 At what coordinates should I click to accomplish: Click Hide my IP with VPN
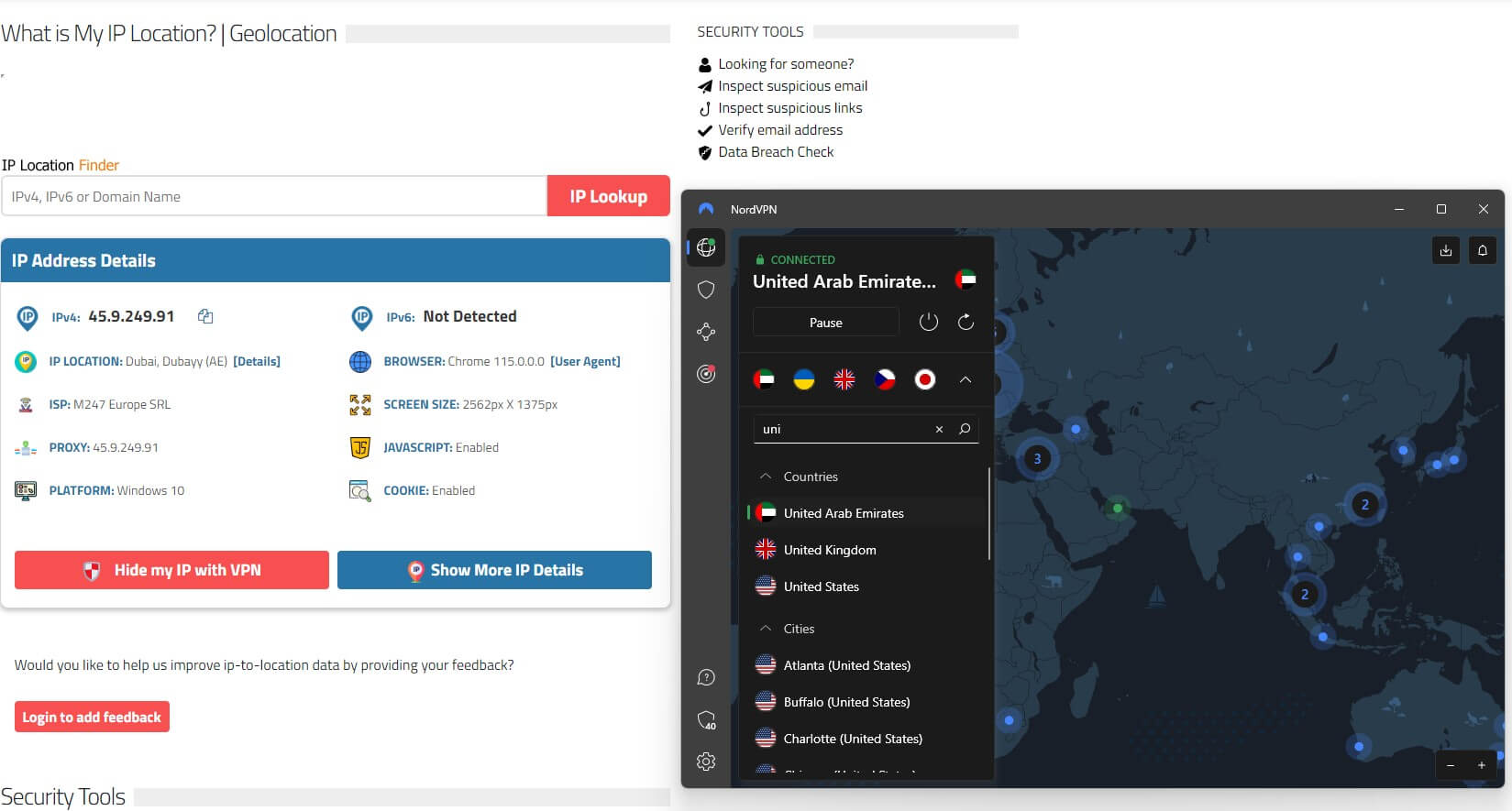[171, 570]
